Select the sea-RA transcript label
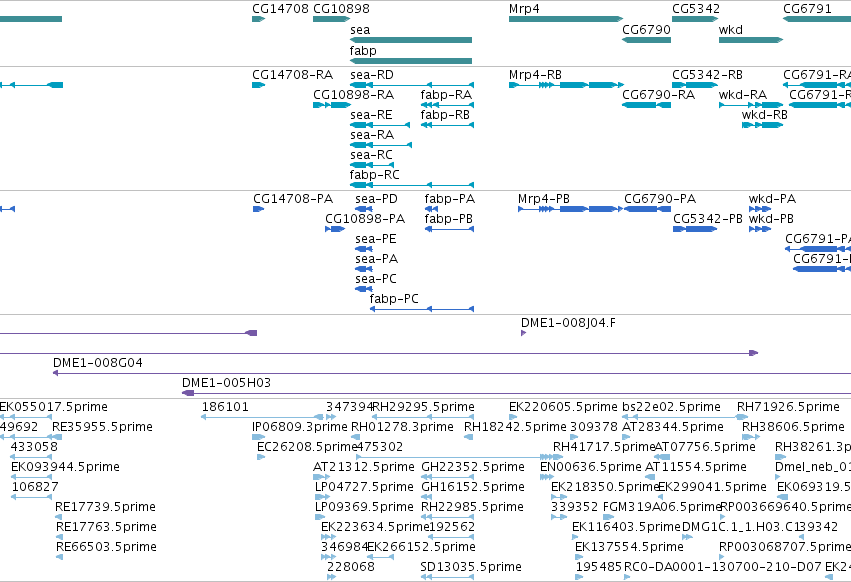851x582 pixels. tap(372, 135)
